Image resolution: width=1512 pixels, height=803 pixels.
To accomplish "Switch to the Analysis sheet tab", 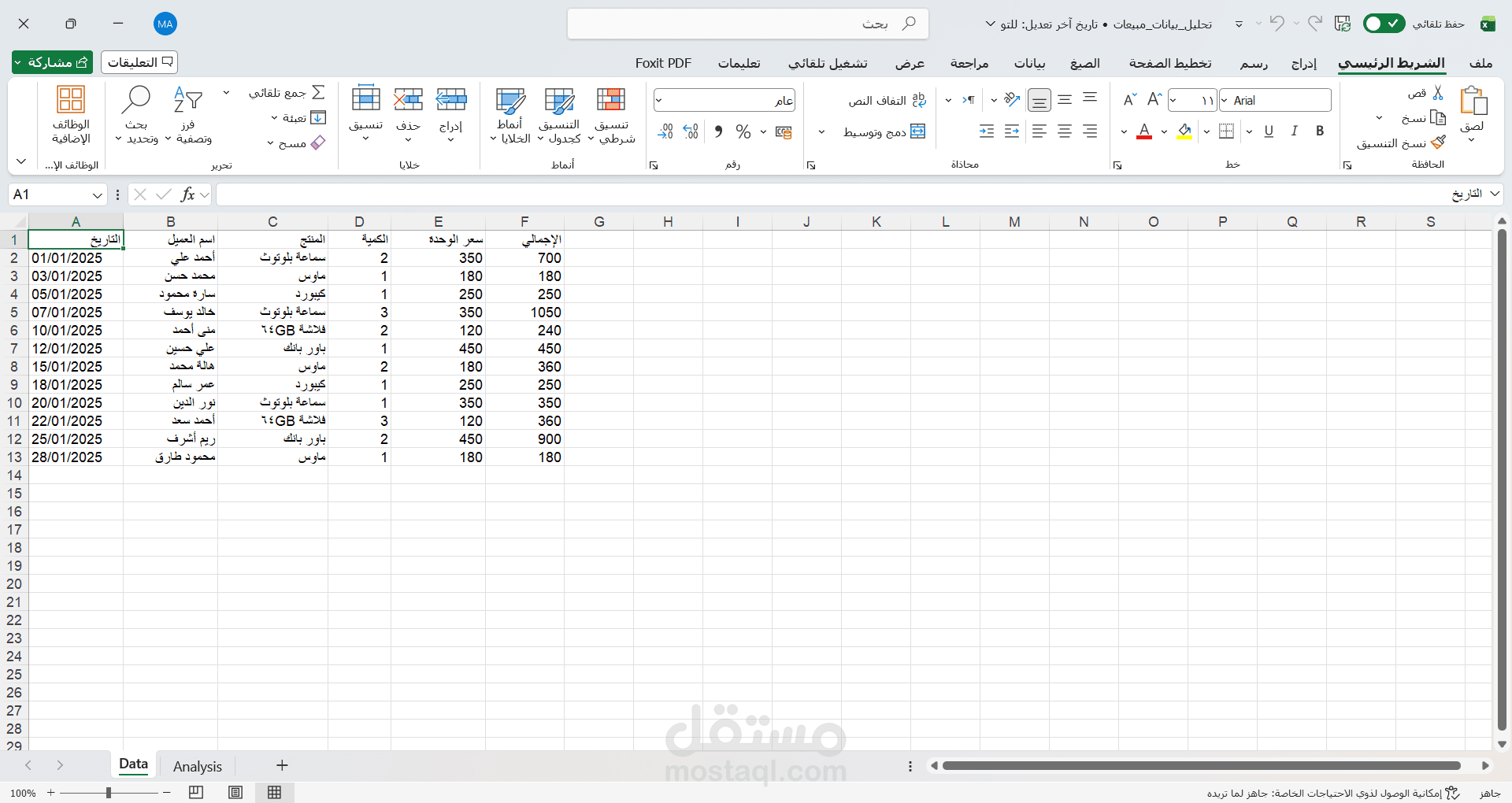I will 198,766.
